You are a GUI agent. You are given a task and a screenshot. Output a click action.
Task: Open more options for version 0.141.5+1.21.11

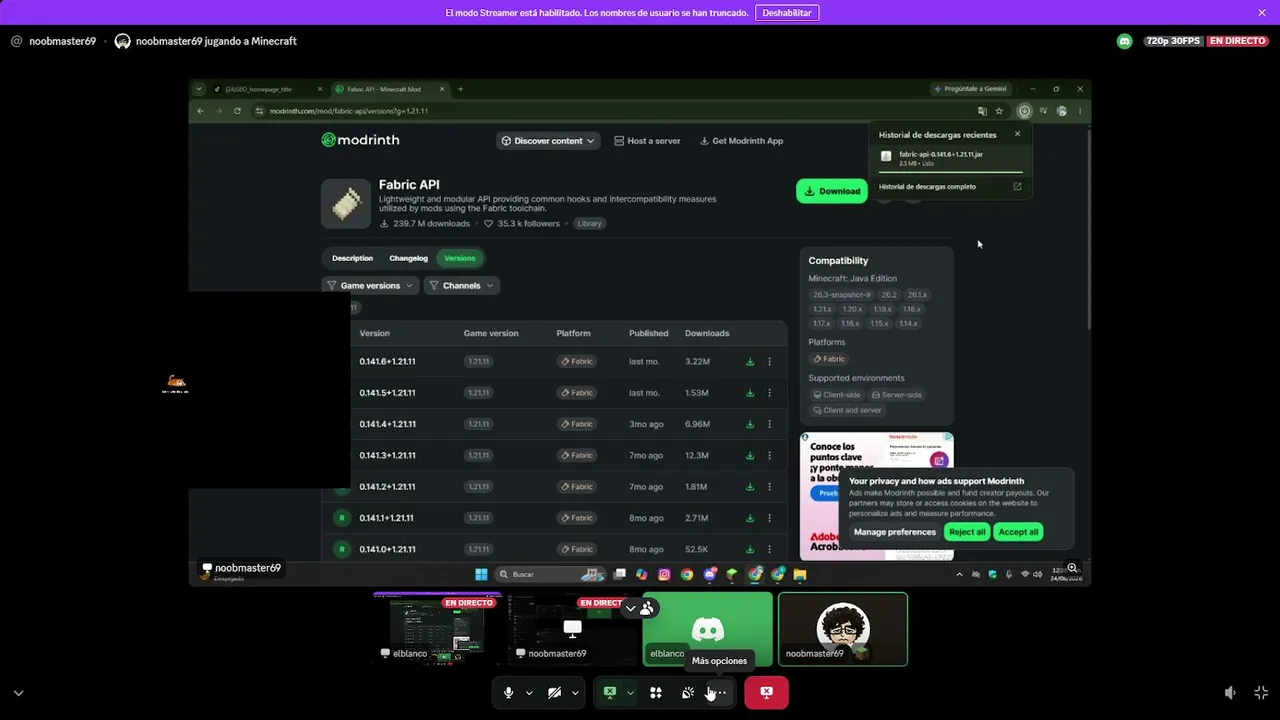[x=769, y=393]
